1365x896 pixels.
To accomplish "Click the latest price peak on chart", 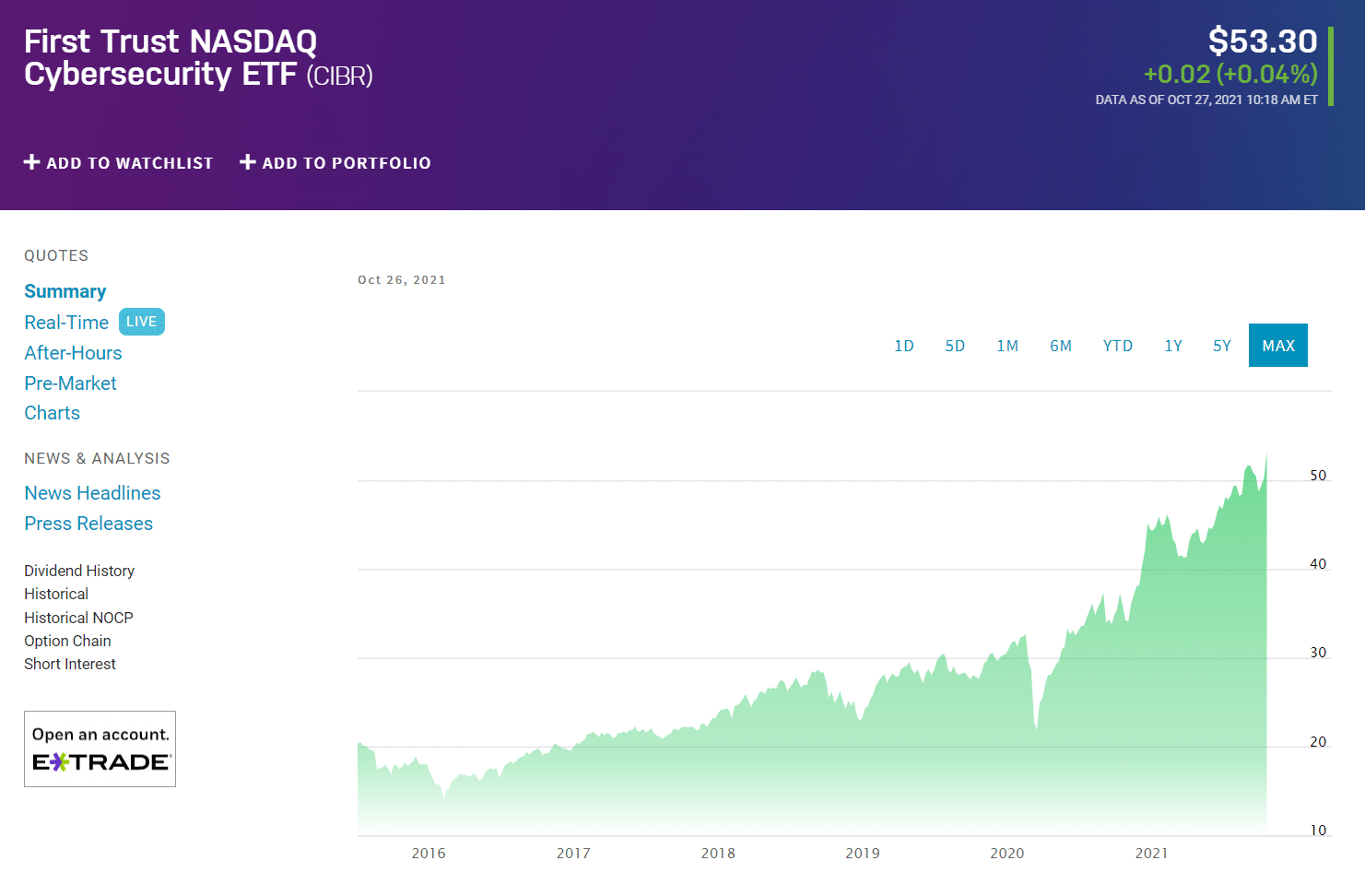I will (x=1266, y=455).
